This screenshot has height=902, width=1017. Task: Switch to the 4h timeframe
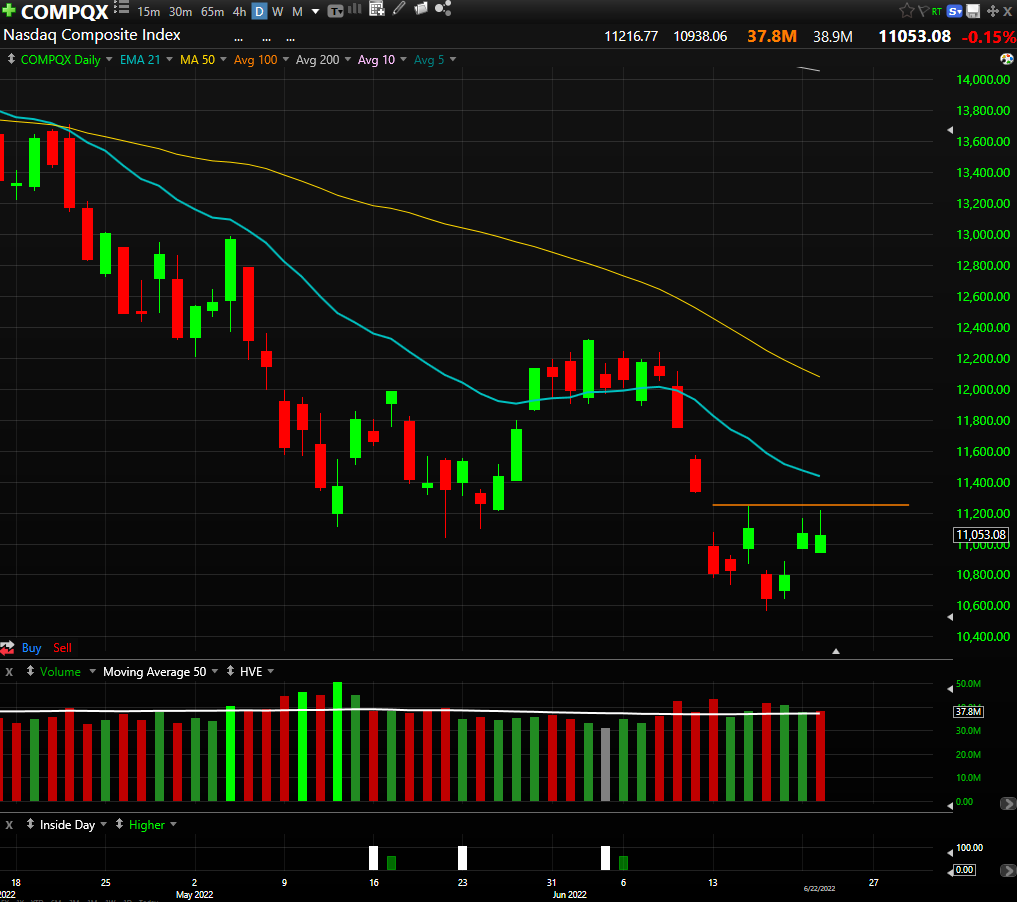click(239, 12)
